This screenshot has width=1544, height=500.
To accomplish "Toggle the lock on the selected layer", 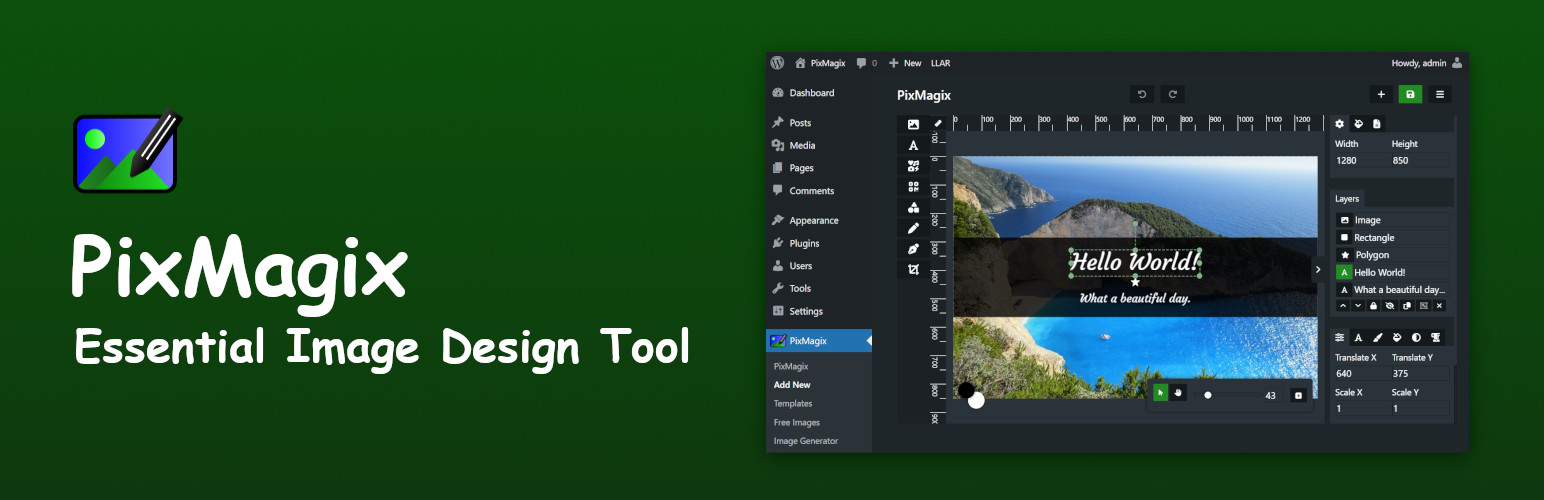I will [x=1373, y=305].
